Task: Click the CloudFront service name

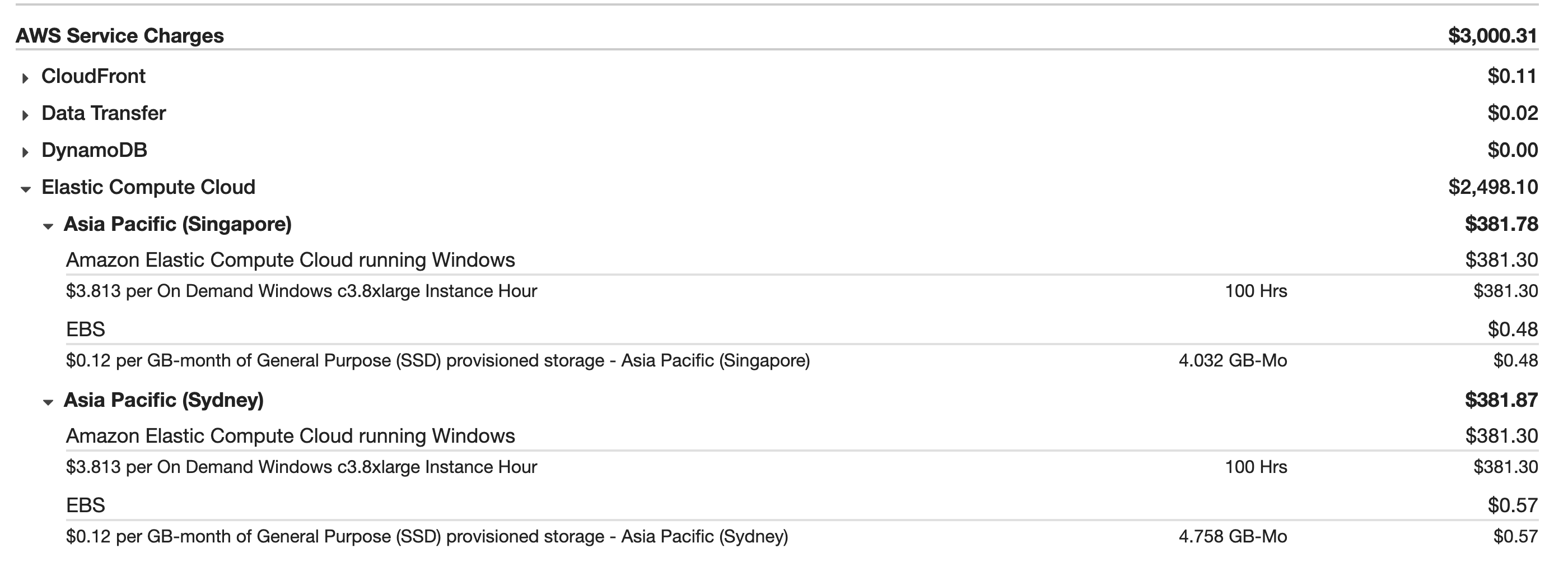Action: tap(93, 76)
